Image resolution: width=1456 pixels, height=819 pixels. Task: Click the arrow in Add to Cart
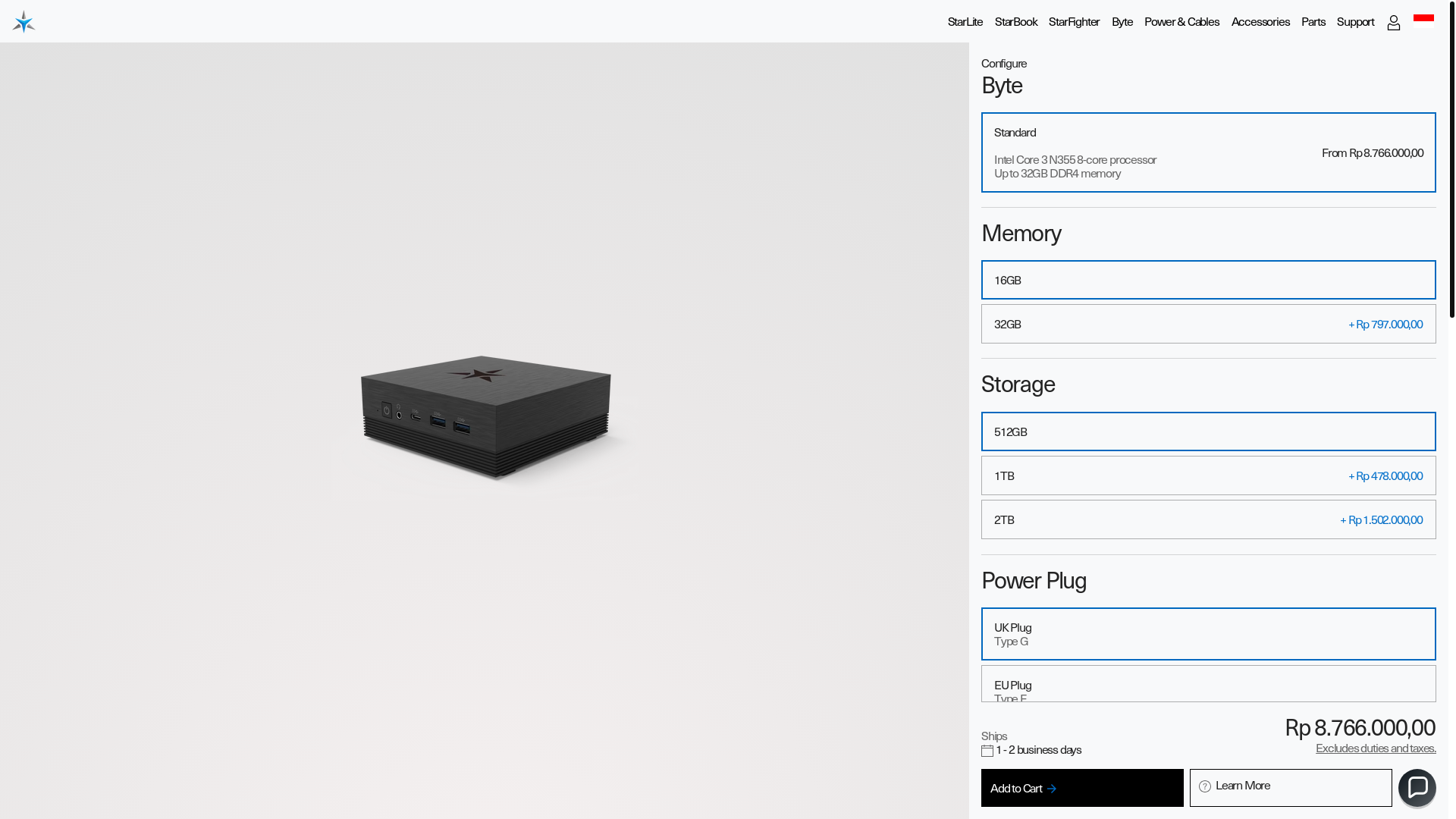coord(1052,789)
